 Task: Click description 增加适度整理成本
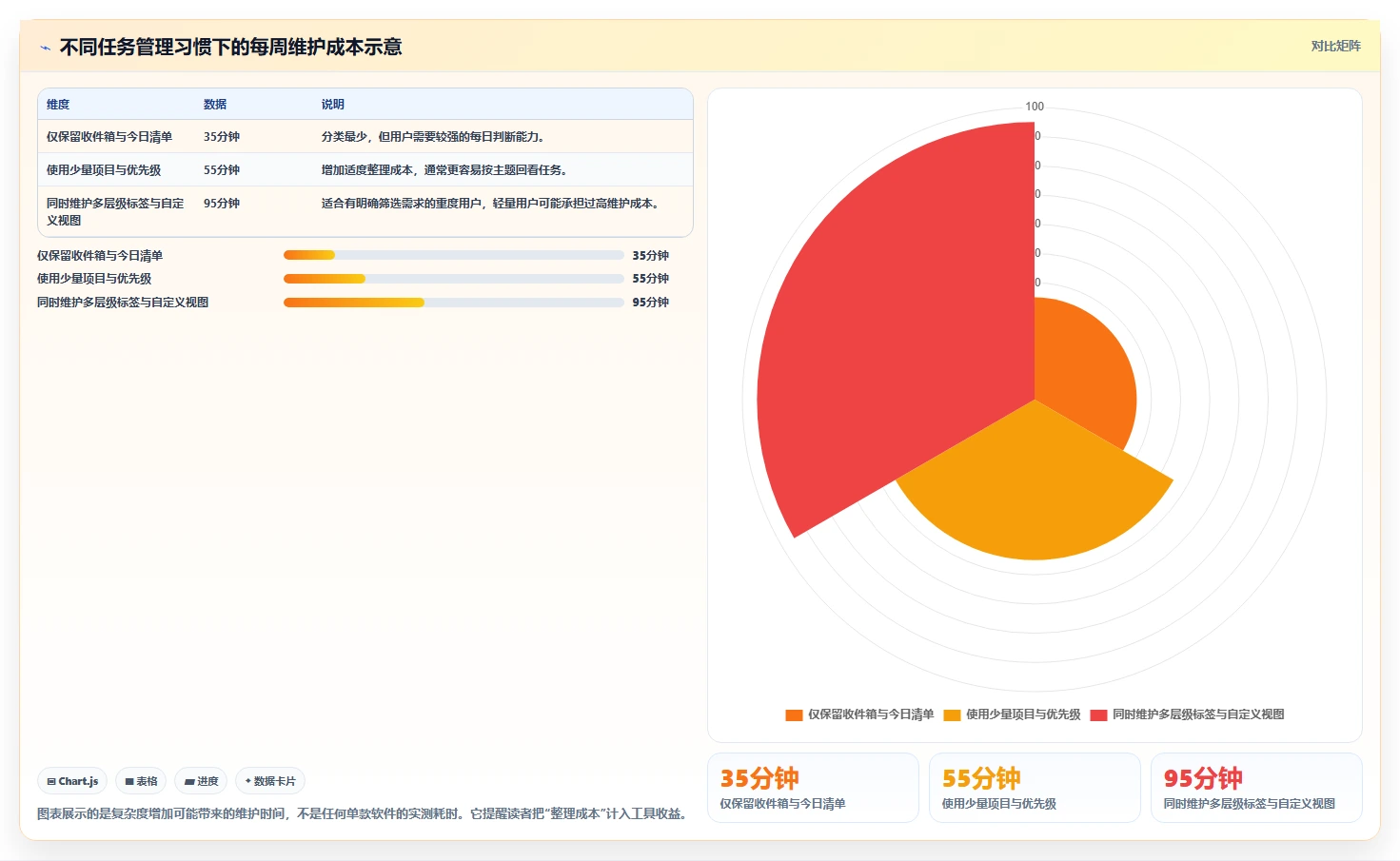[444, 170]
